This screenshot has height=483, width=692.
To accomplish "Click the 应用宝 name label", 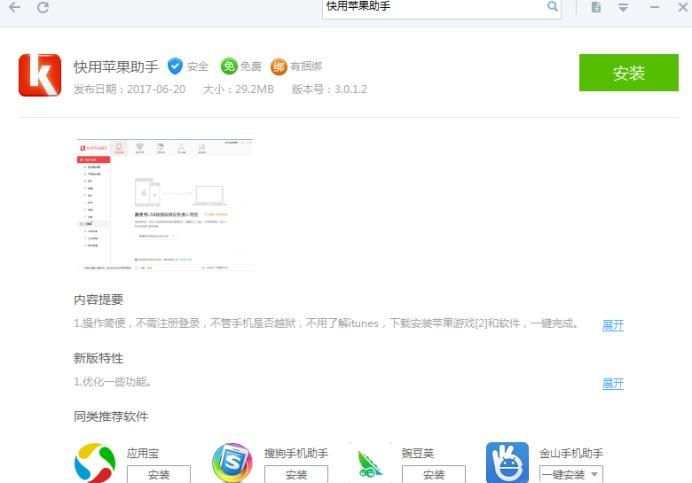I will coord(143,453).
